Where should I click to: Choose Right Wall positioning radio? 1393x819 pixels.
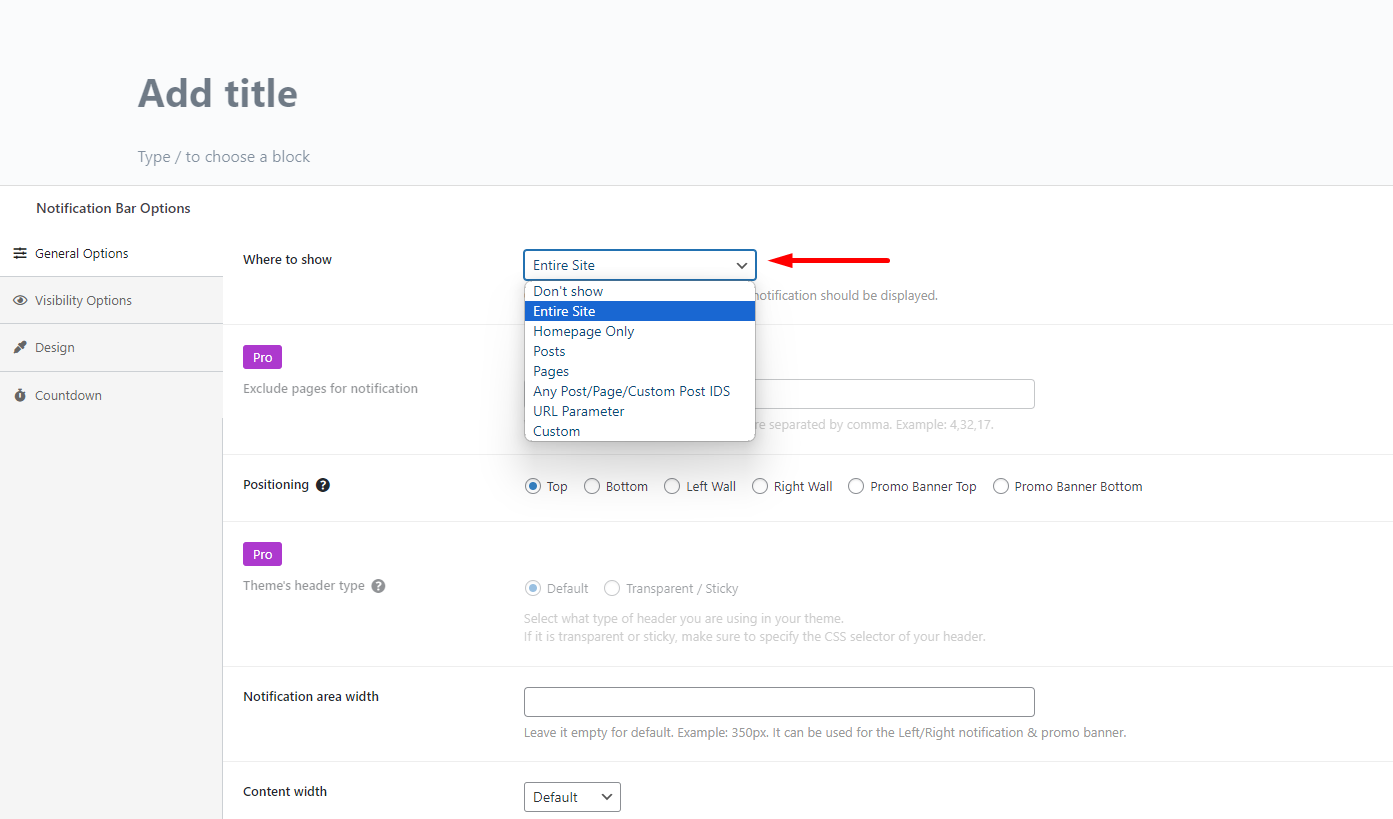760,487
